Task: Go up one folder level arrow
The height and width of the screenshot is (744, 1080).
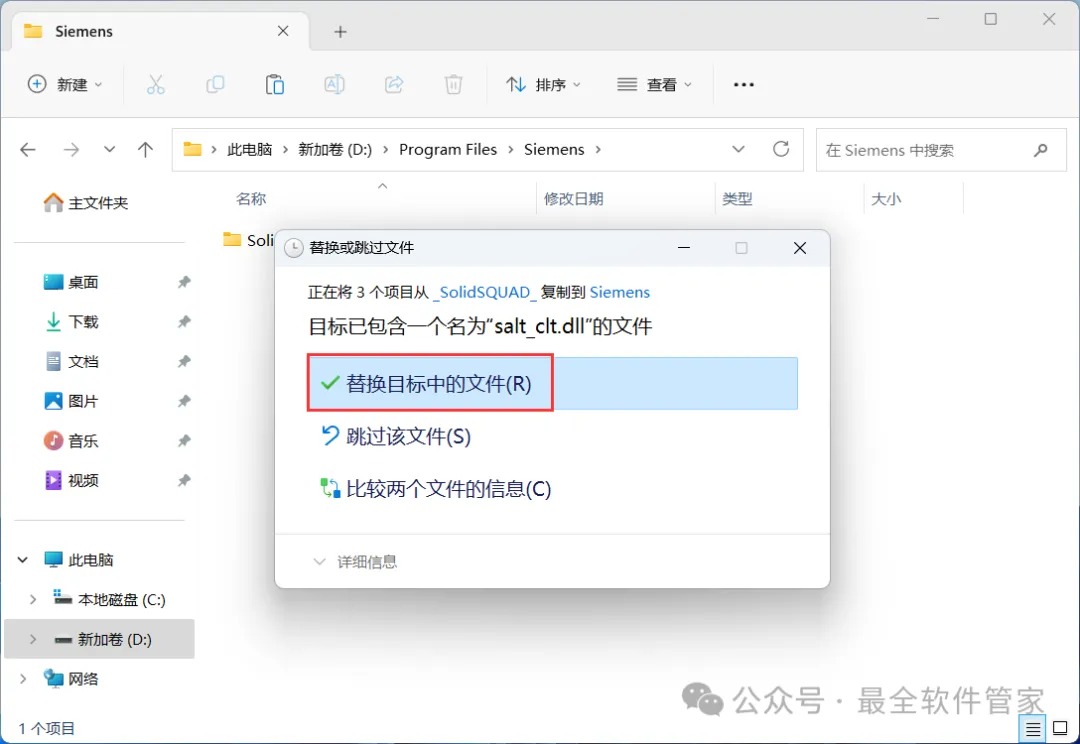Action: [145, 149]
